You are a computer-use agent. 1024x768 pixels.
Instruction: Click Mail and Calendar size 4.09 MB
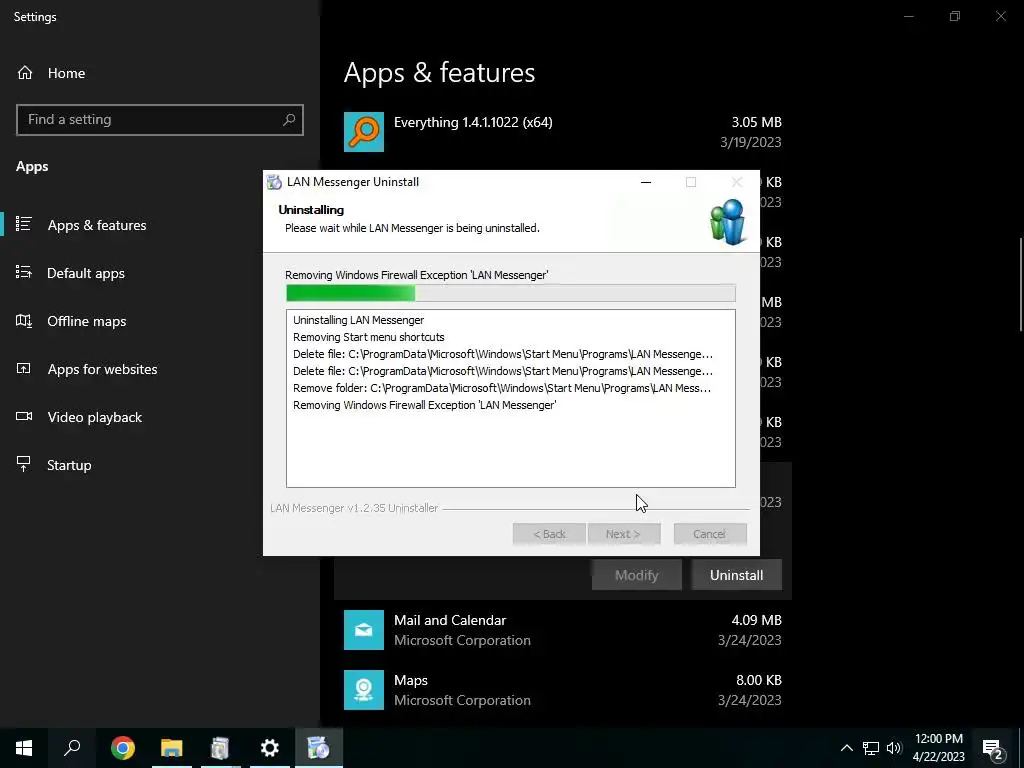pyautogui.click(x=756, y=620)
